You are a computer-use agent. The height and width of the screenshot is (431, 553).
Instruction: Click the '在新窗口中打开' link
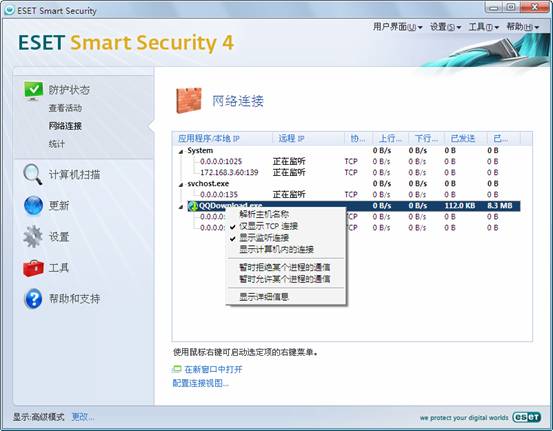pyautogui.click(x=213, y=369)
